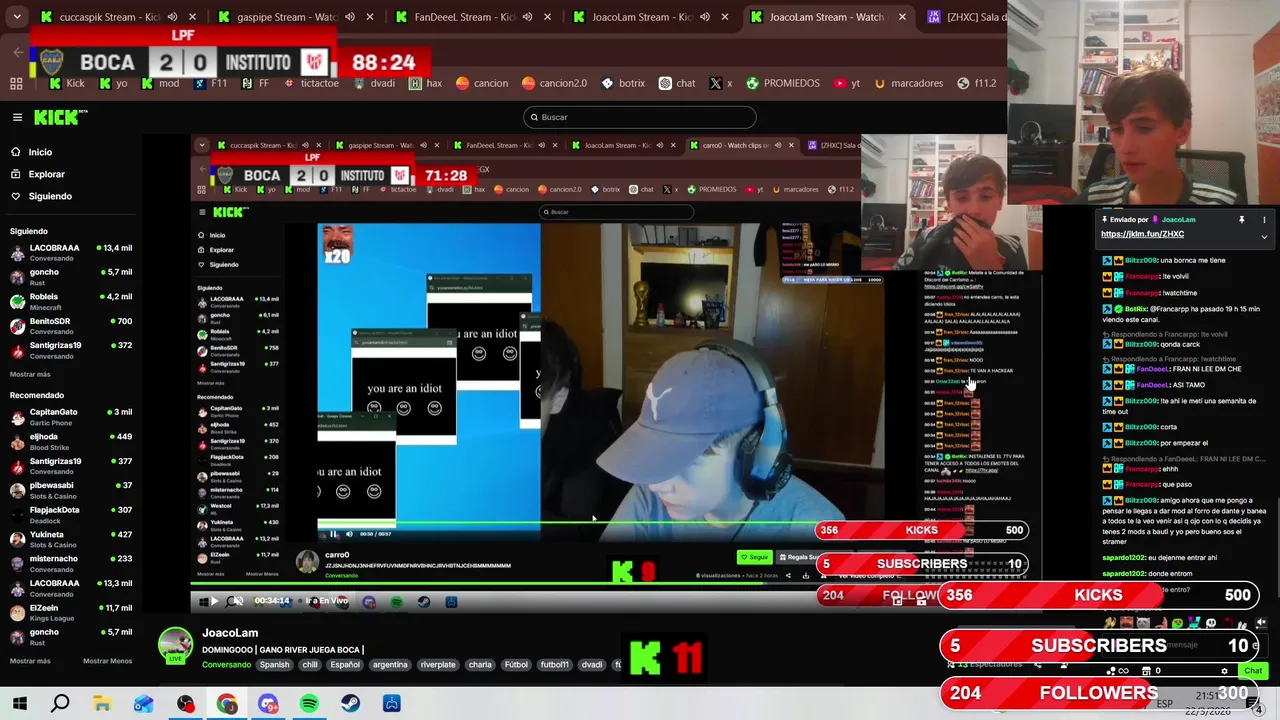Mute the inactive JoacoLam Stream tab audio
Viewport: 1280px width, 720px height.
click(x=705, y=17)
